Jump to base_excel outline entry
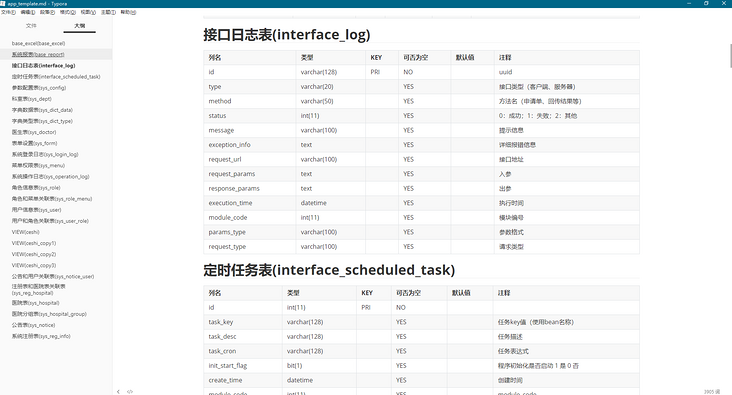732x395 pixels. pos(38,43)
